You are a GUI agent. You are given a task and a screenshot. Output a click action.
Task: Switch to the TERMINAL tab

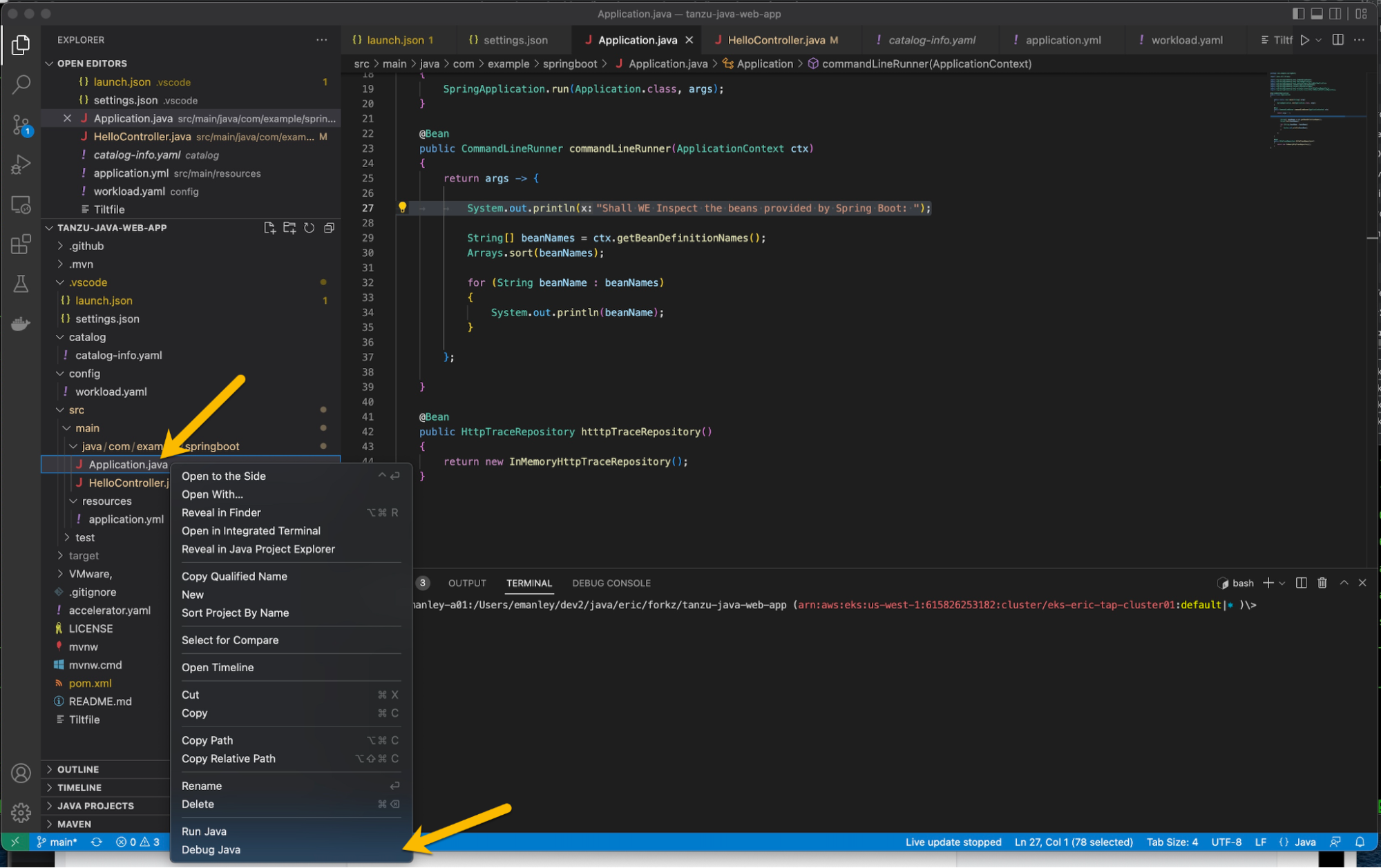[x=528, y=582]
